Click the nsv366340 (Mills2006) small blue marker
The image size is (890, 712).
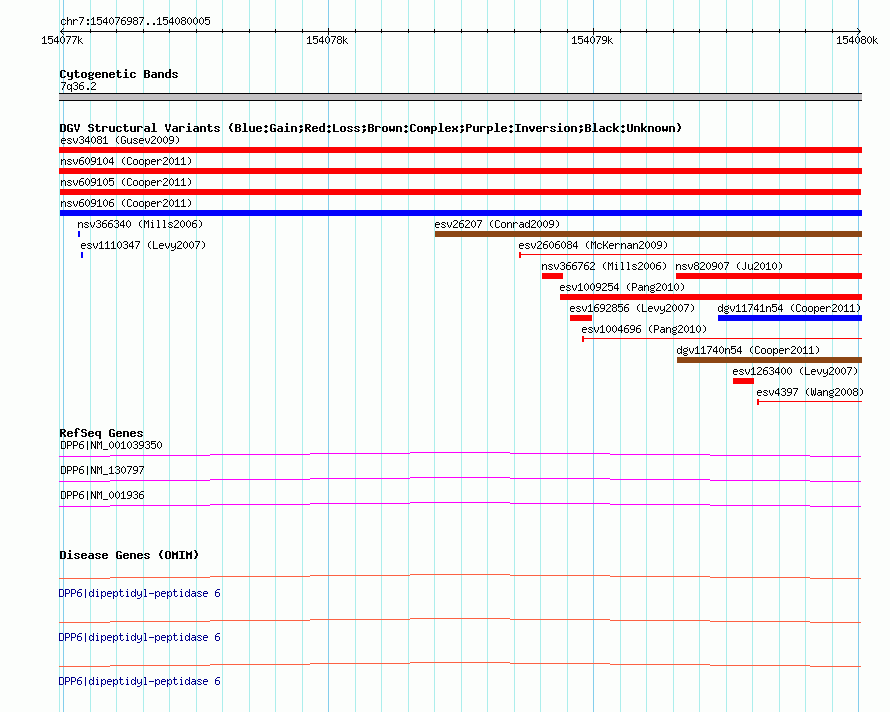(79, 234)
